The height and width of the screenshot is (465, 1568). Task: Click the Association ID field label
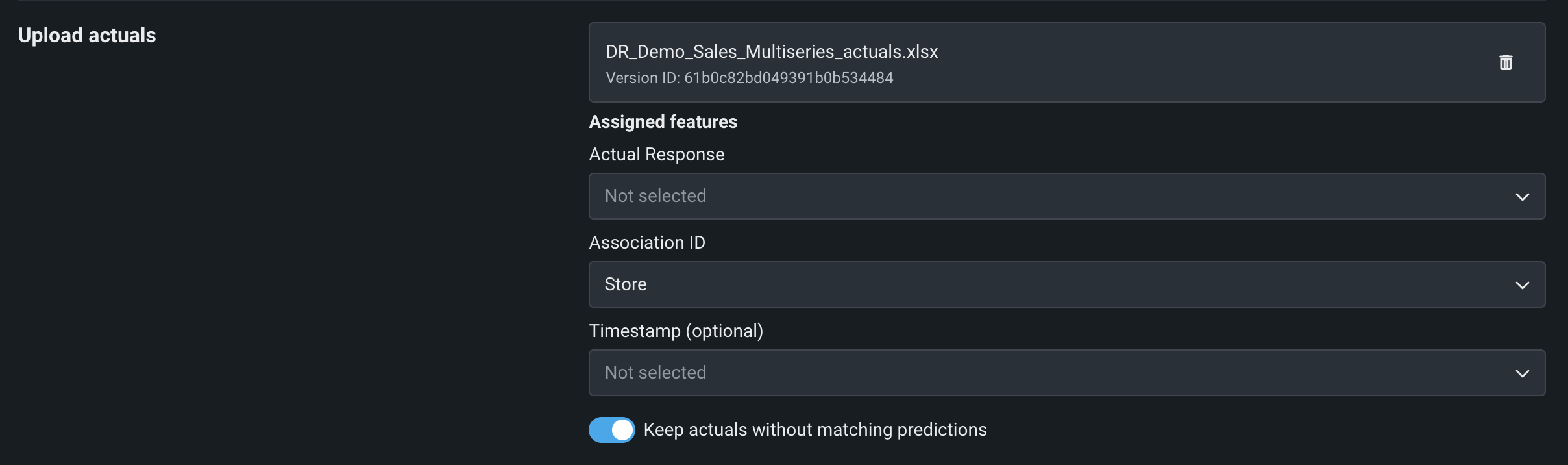[x=646, y=243]
